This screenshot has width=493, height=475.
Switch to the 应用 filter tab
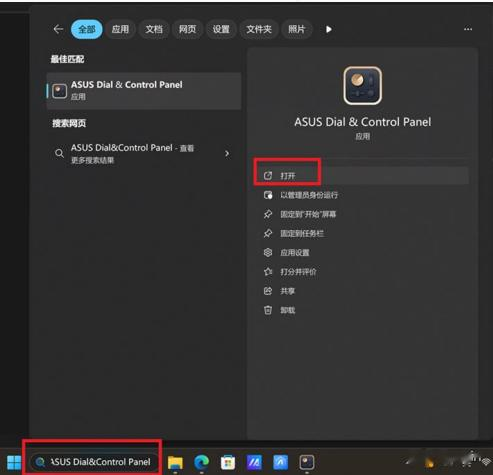pos(120,29)
